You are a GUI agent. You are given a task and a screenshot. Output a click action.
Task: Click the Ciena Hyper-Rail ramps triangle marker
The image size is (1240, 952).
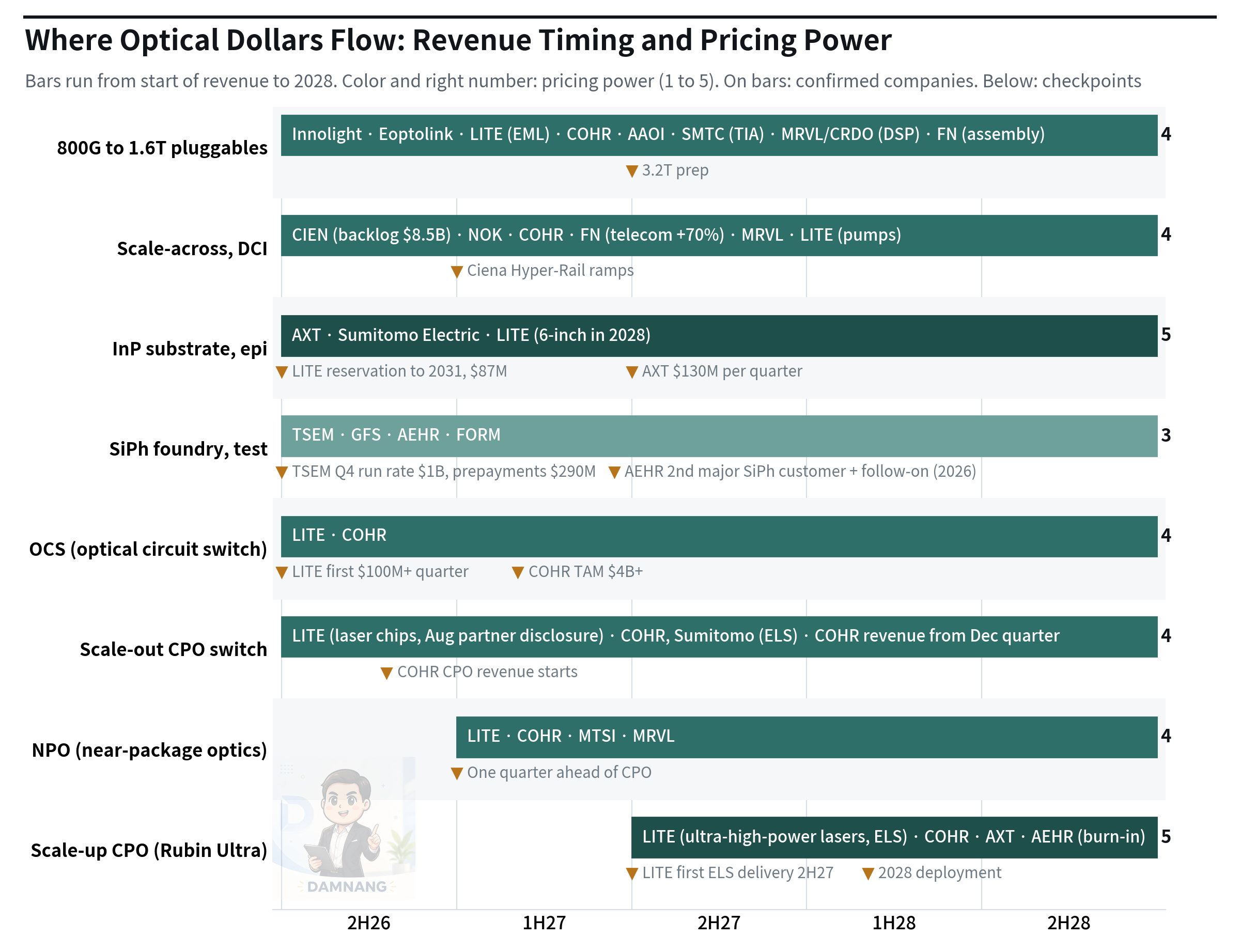pos(457,271)
